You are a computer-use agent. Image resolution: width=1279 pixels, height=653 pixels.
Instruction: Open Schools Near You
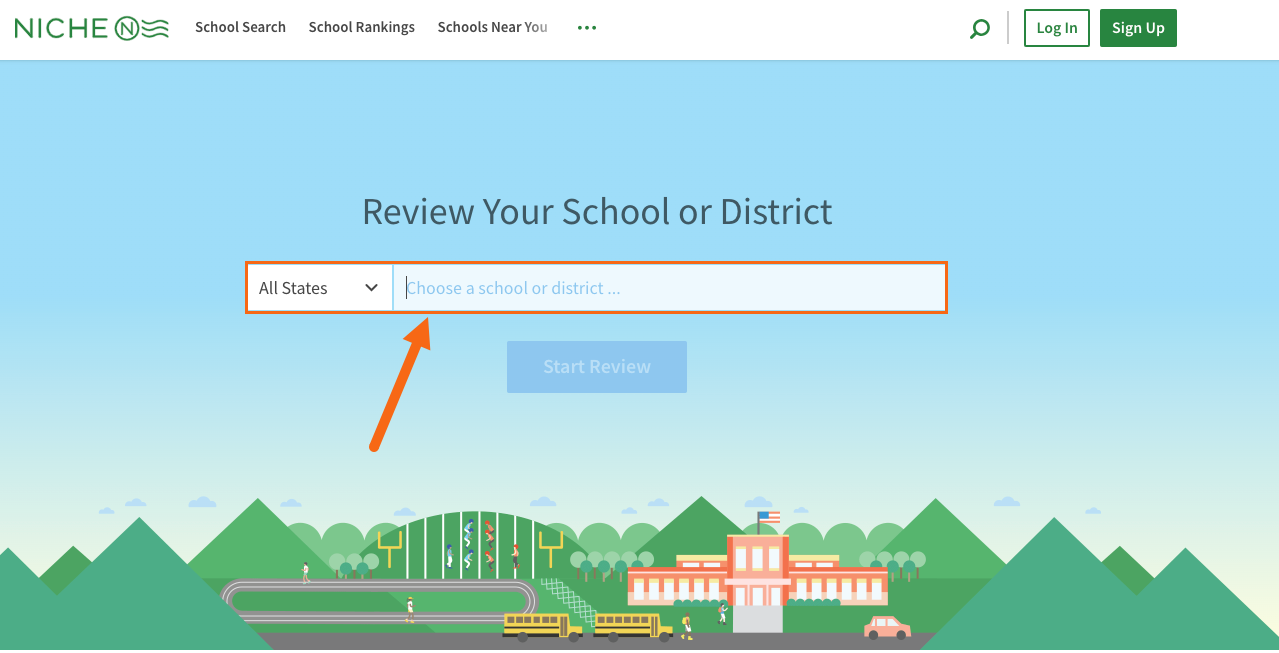tap(493, 27)
